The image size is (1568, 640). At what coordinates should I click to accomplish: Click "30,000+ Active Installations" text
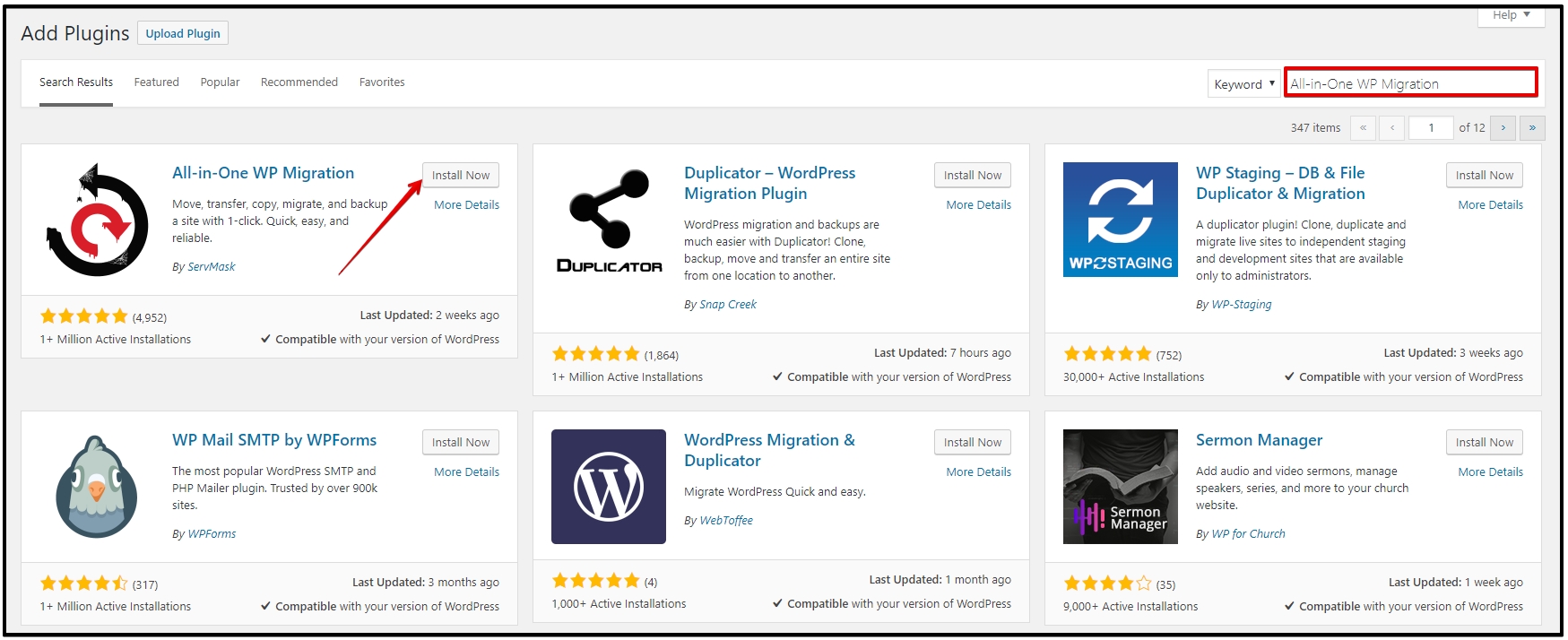pyautogui.click(x=1133, y=377)
